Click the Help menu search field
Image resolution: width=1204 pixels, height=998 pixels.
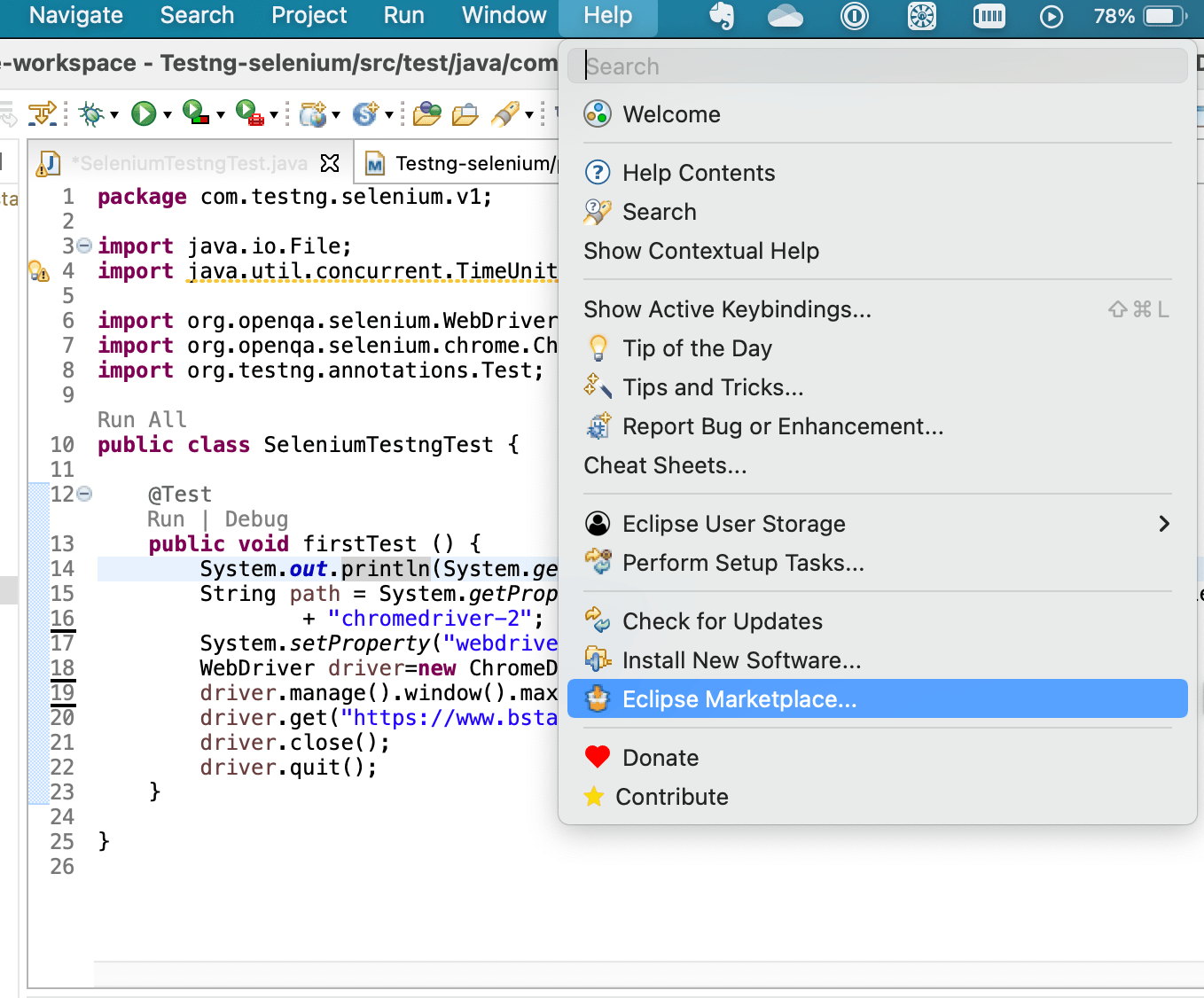878,66
